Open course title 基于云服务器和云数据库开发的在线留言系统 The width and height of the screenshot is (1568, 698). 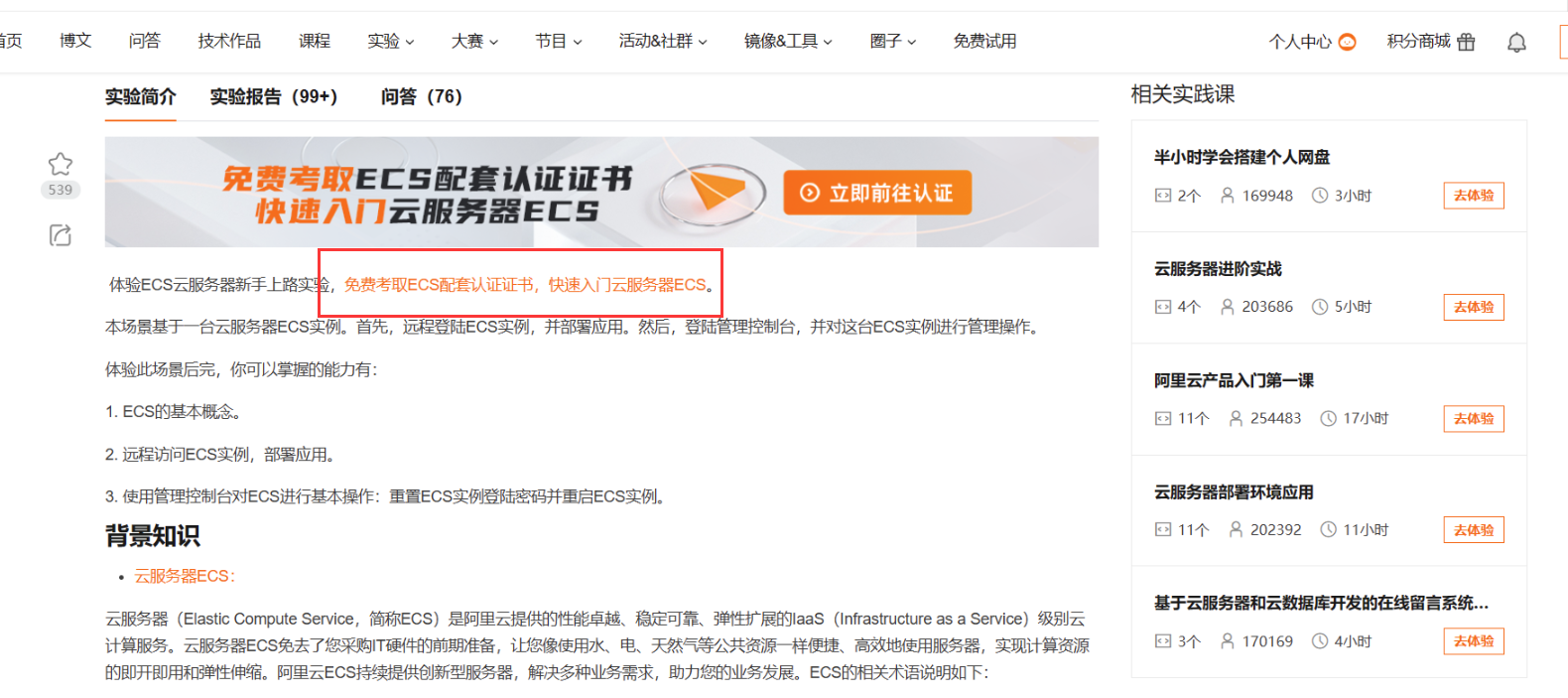point(1321,603)
